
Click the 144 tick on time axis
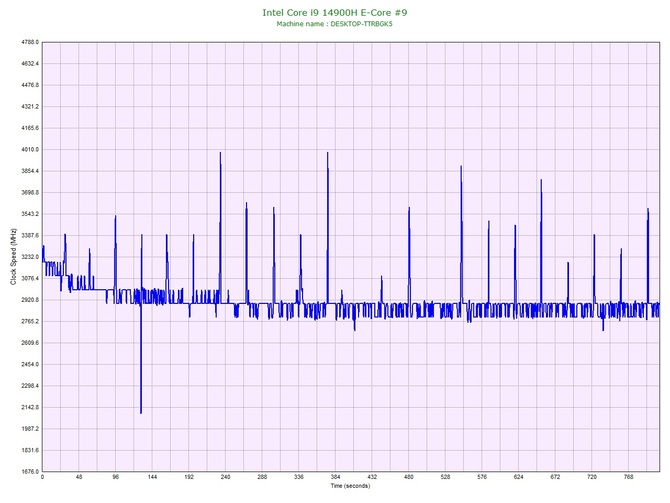pyautogui.click(x=152, y=477)
